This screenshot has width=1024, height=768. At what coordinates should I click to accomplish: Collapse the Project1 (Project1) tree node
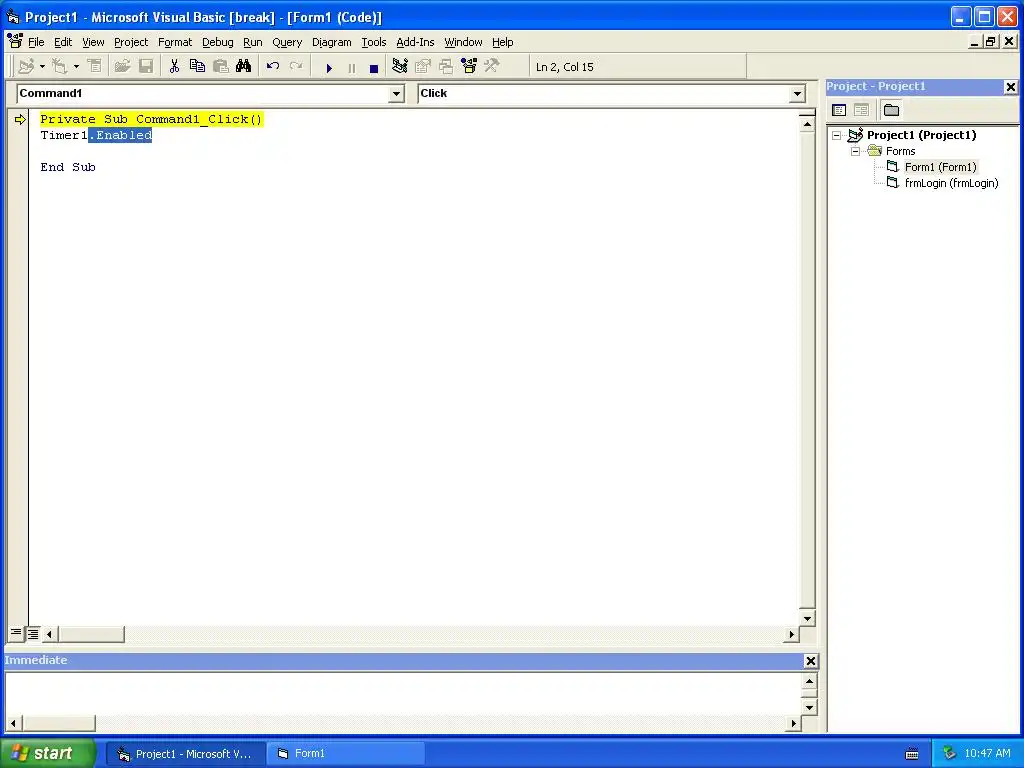(837, 136)
